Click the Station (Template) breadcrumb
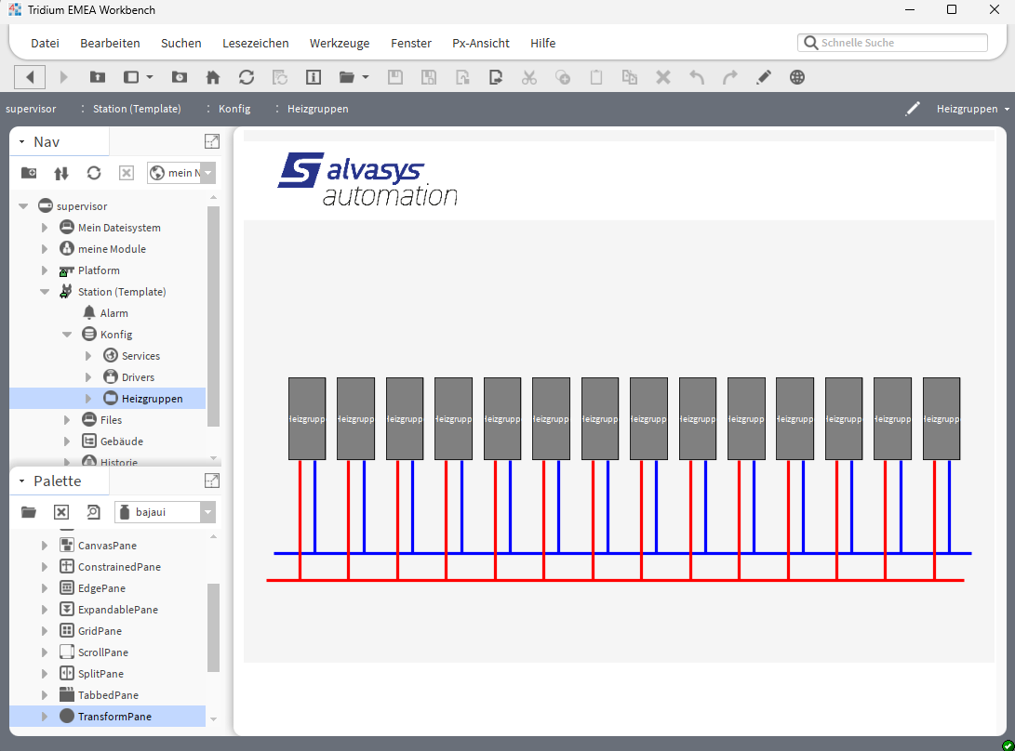 click(137, 109)
